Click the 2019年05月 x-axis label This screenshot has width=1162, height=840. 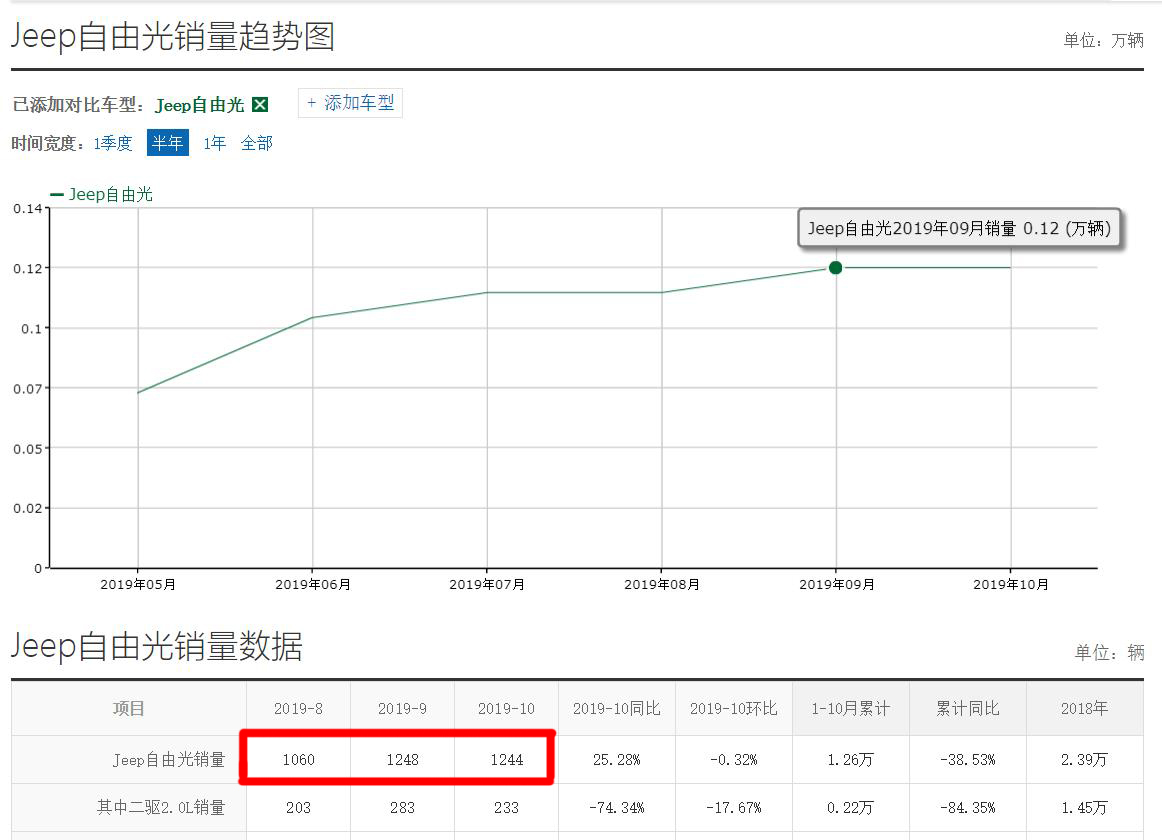click(x=138, y=585)
